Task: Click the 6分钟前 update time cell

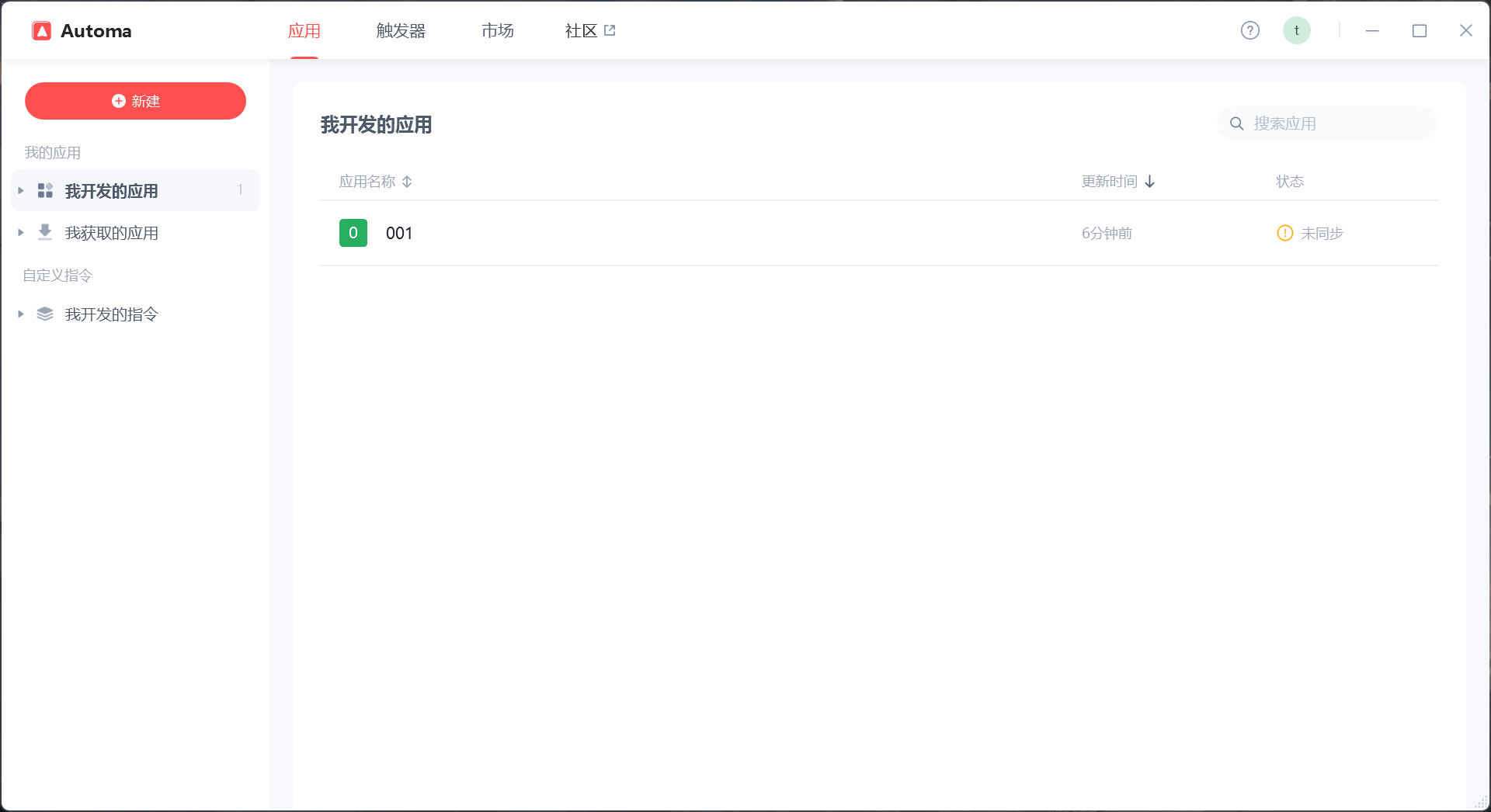Action: tap(1107, 233)
